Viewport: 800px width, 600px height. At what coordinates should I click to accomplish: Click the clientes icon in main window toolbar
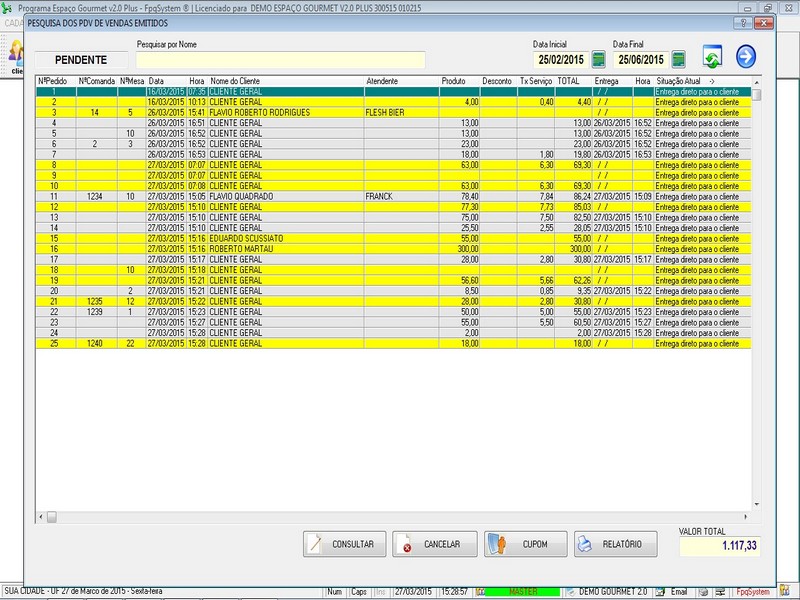point(16,57)
